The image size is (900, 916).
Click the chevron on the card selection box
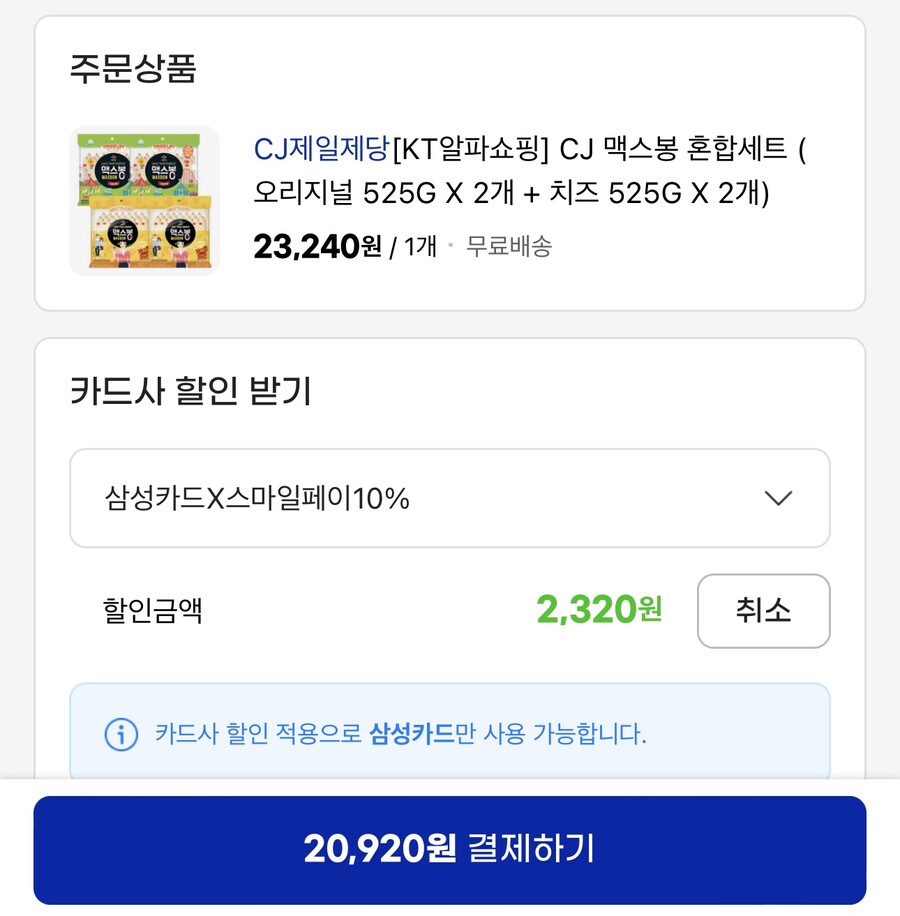coord(779,498)
